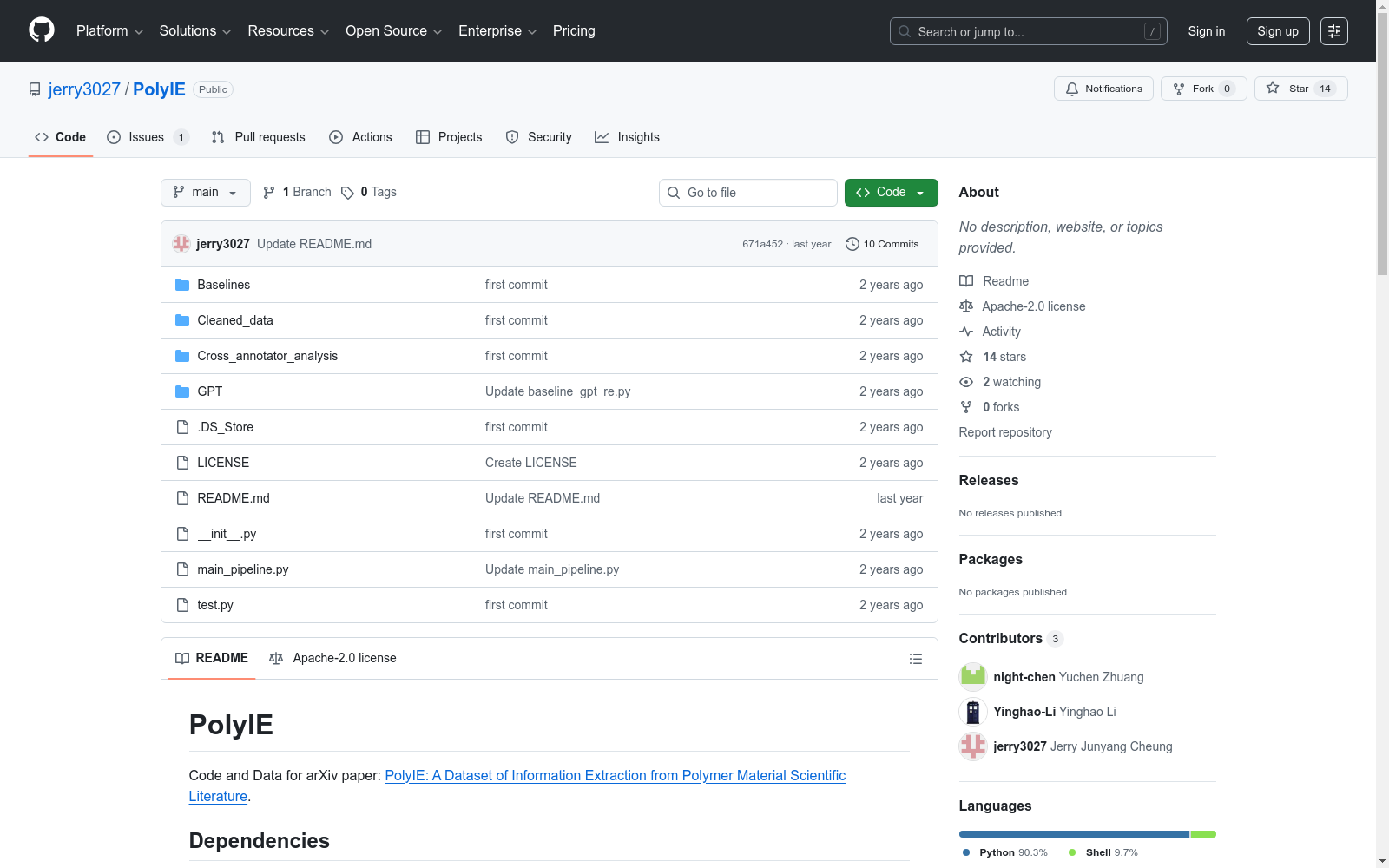Select the Code repository tab
The height and width of the screenshot is (868, 1389).
coord(61,137)
